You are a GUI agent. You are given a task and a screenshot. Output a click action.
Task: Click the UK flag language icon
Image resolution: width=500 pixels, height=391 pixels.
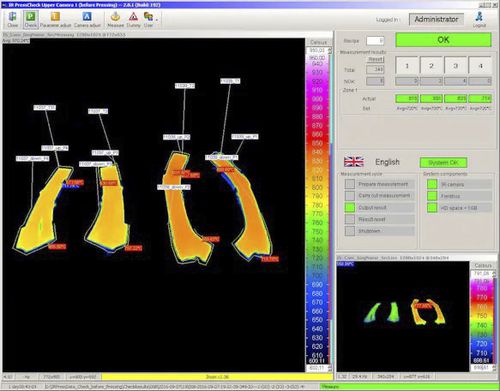(354, 162)
